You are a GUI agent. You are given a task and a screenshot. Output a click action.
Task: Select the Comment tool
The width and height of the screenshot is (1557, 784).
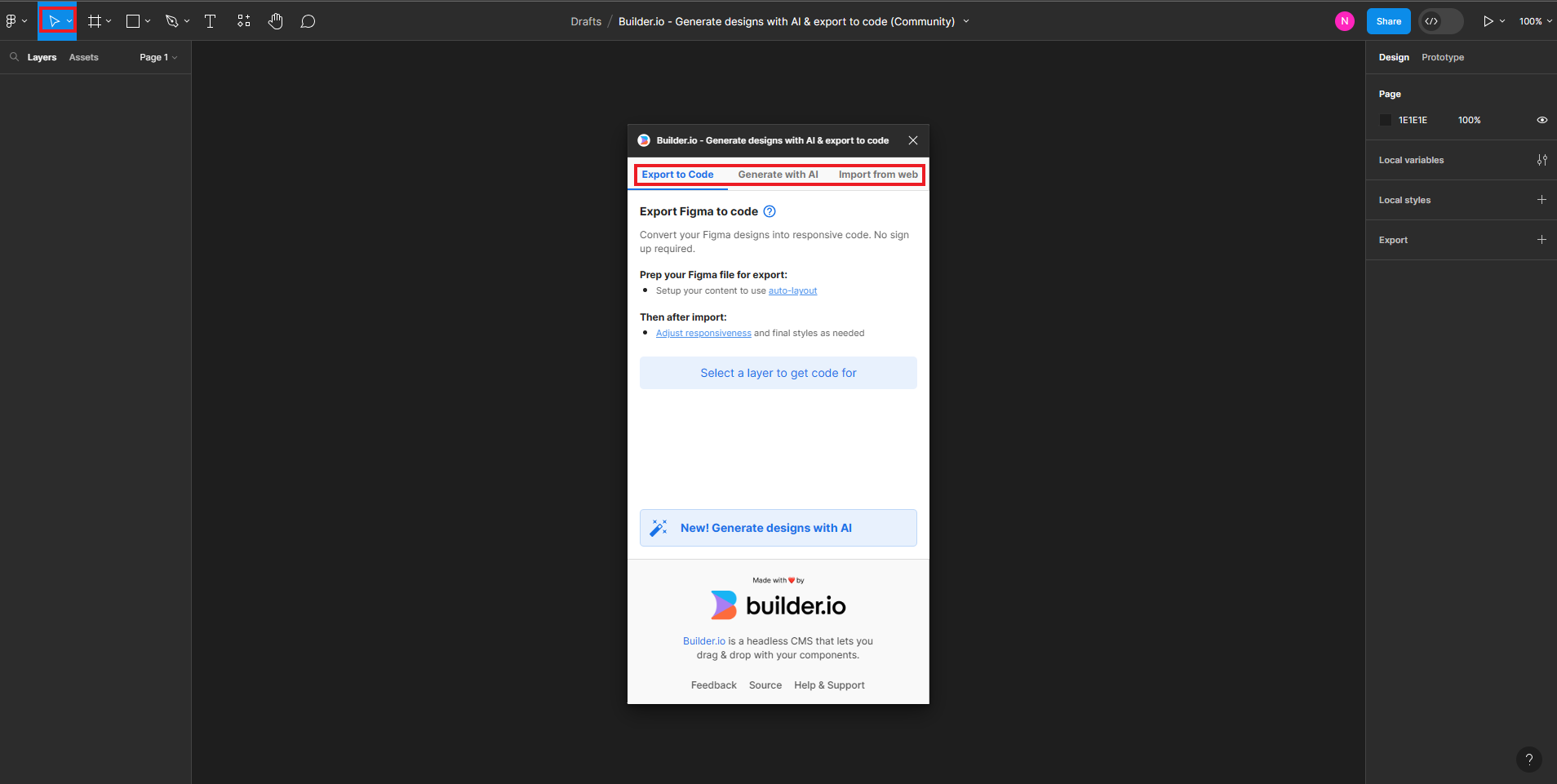click(x=308, y=21)
